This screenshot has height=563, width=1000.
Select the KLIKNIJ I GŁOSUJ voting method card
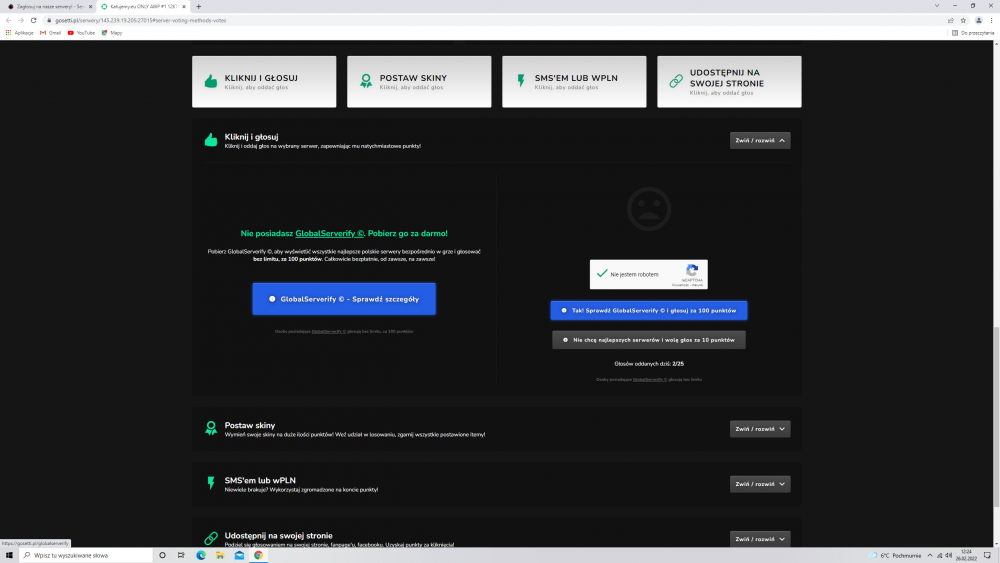[x=264, y=82]
